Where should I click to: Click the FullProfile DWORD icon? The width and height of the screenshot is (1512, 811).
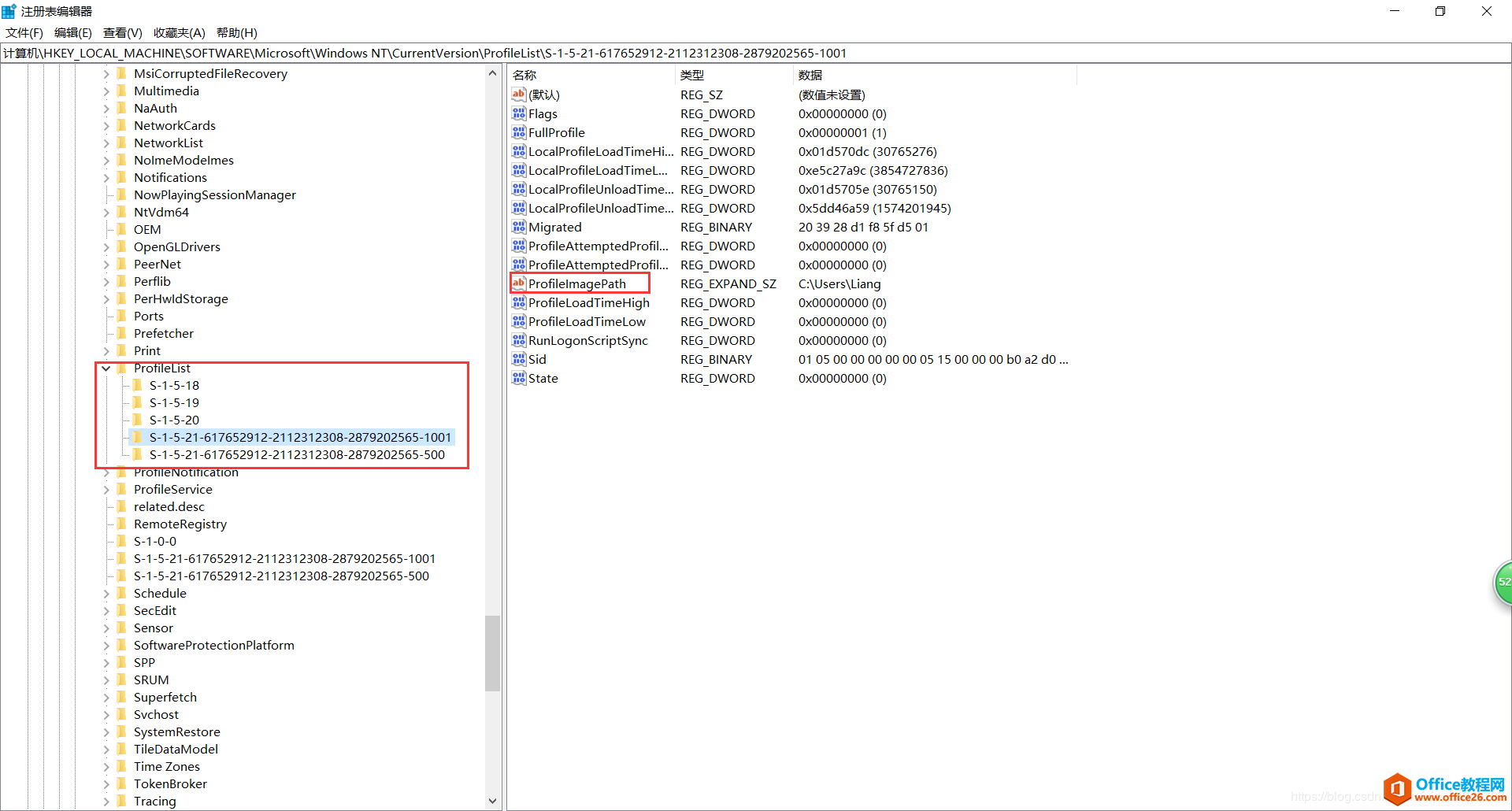coord(518,132)
